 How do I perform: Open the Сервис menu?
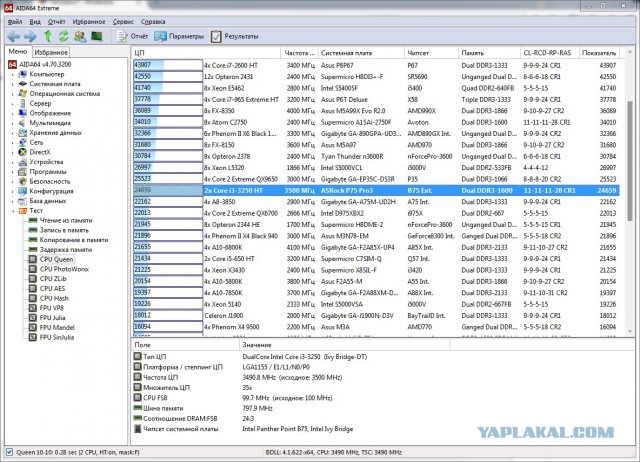click(x=121, y=20)
